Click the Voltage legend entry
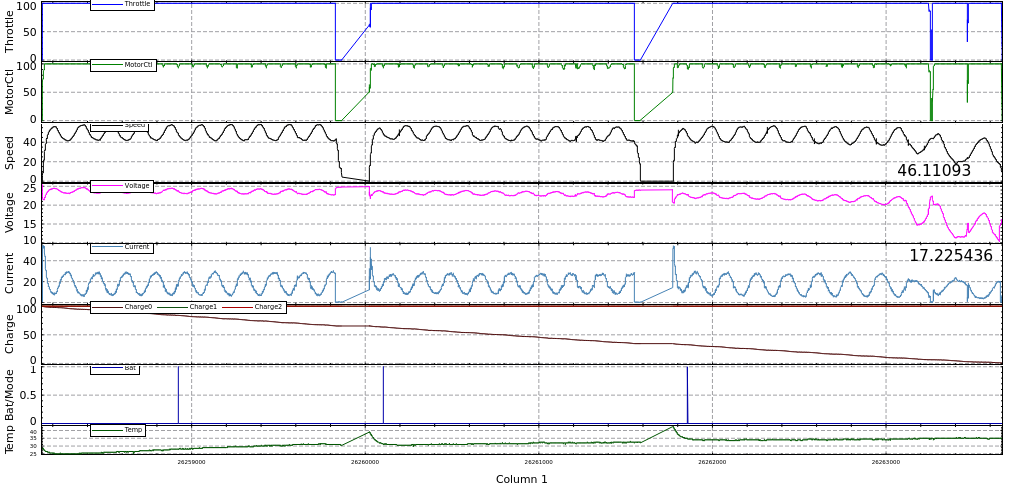1024x490 pixels. pyautogui.click(x=122, y=186)
